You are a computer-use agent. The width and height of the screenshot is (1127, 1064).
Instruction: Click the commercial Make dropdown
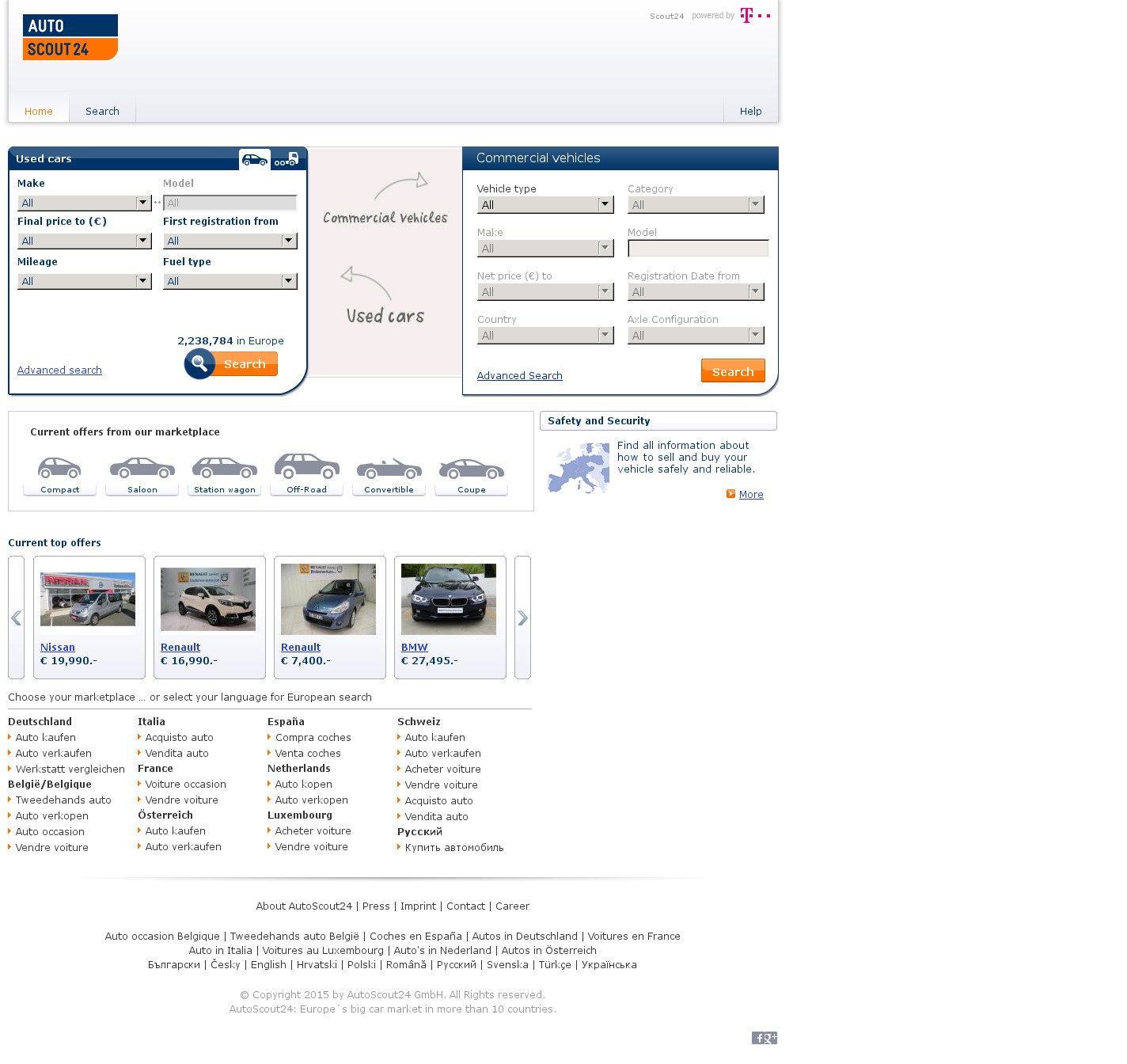(x=545, y=249)
